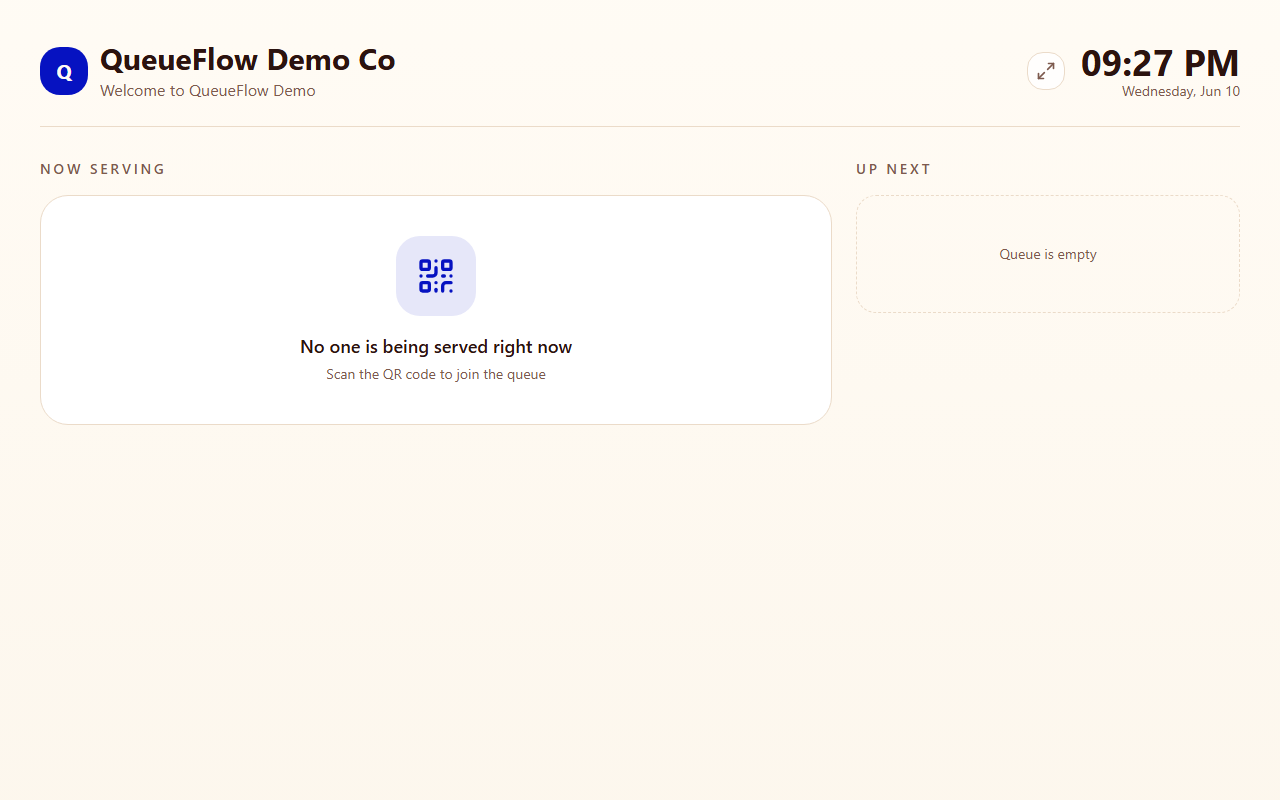Click the No one is being served message
1280x800 pixels.
coord(436,347)
